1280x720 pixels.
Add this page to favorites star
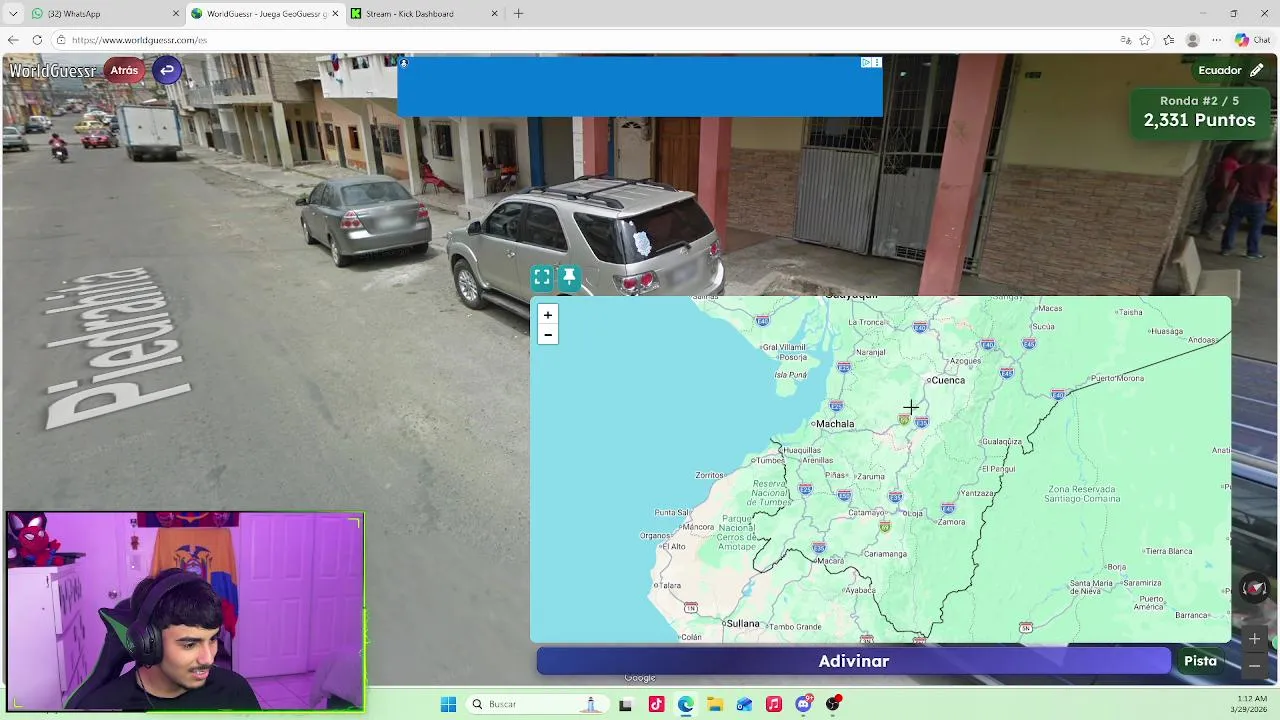[x=1145, y=40]
